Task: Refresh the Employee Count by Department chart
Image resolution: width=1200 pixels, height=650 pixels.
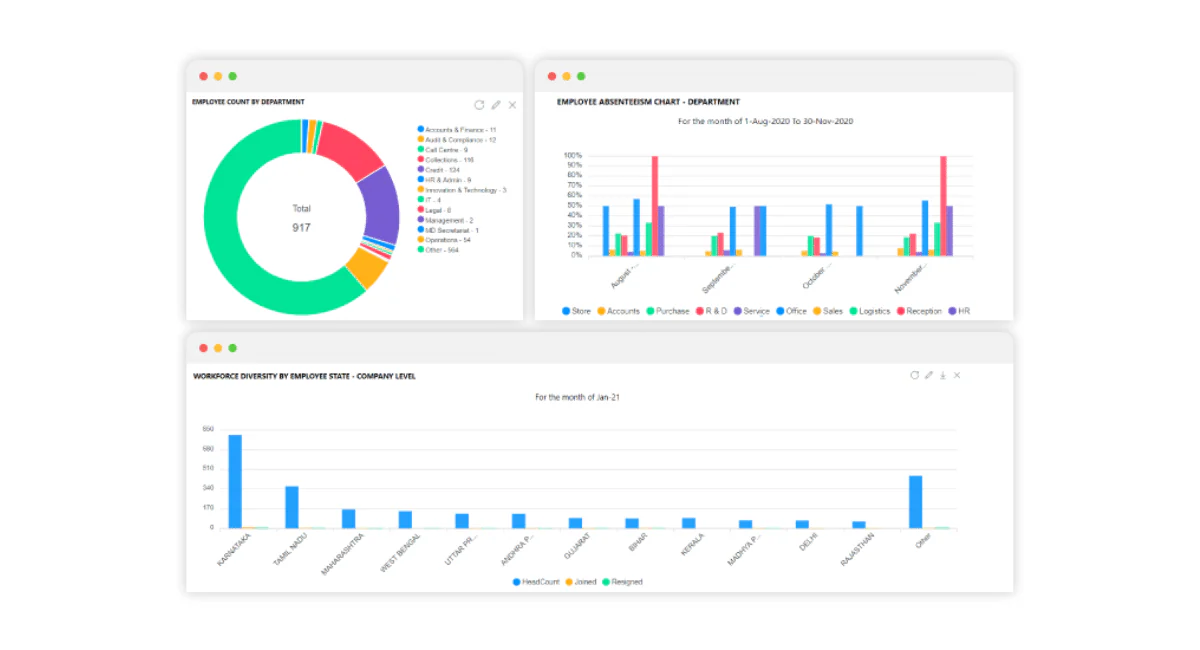Action: (479, 104)
